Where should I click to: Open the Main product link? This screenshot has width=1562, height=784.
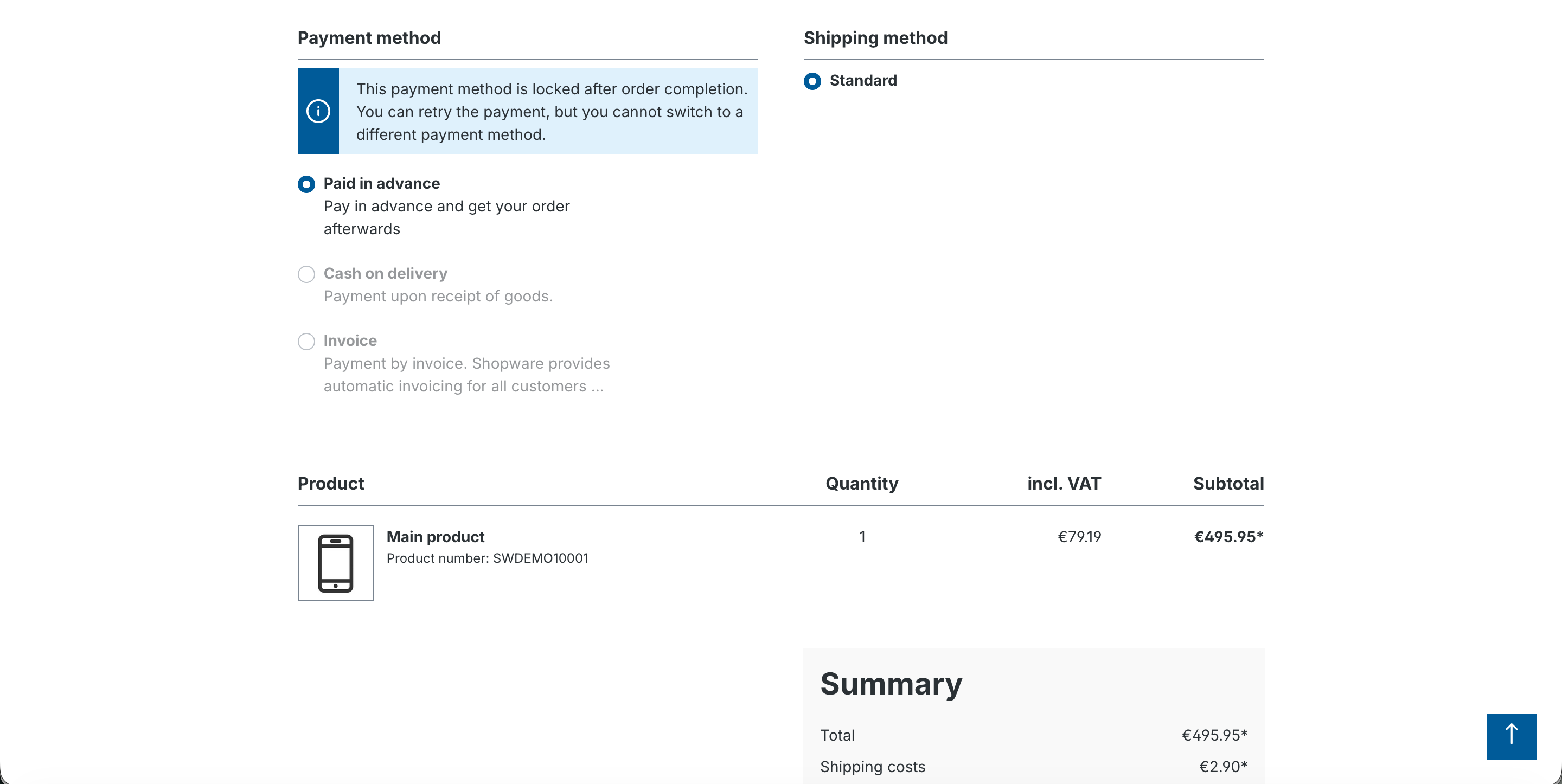(x=436, y=537)
